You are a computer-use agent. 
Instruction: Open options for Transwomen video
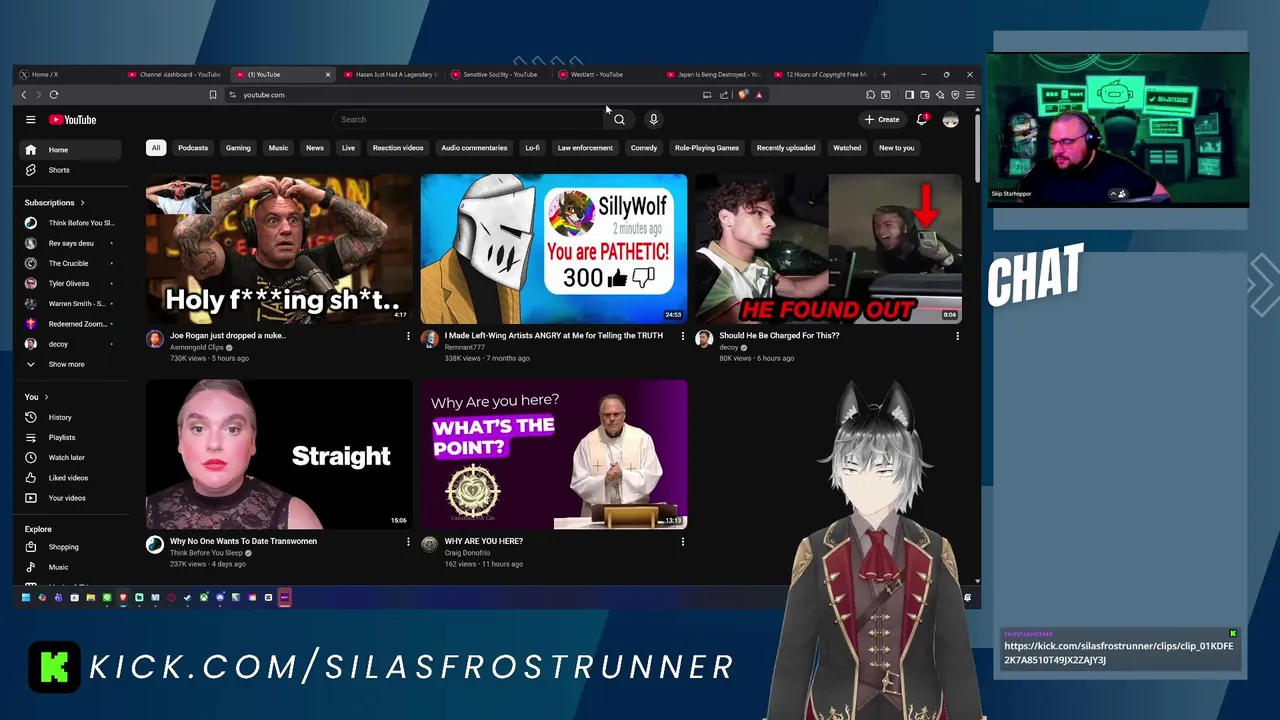(x=408, y=541)
